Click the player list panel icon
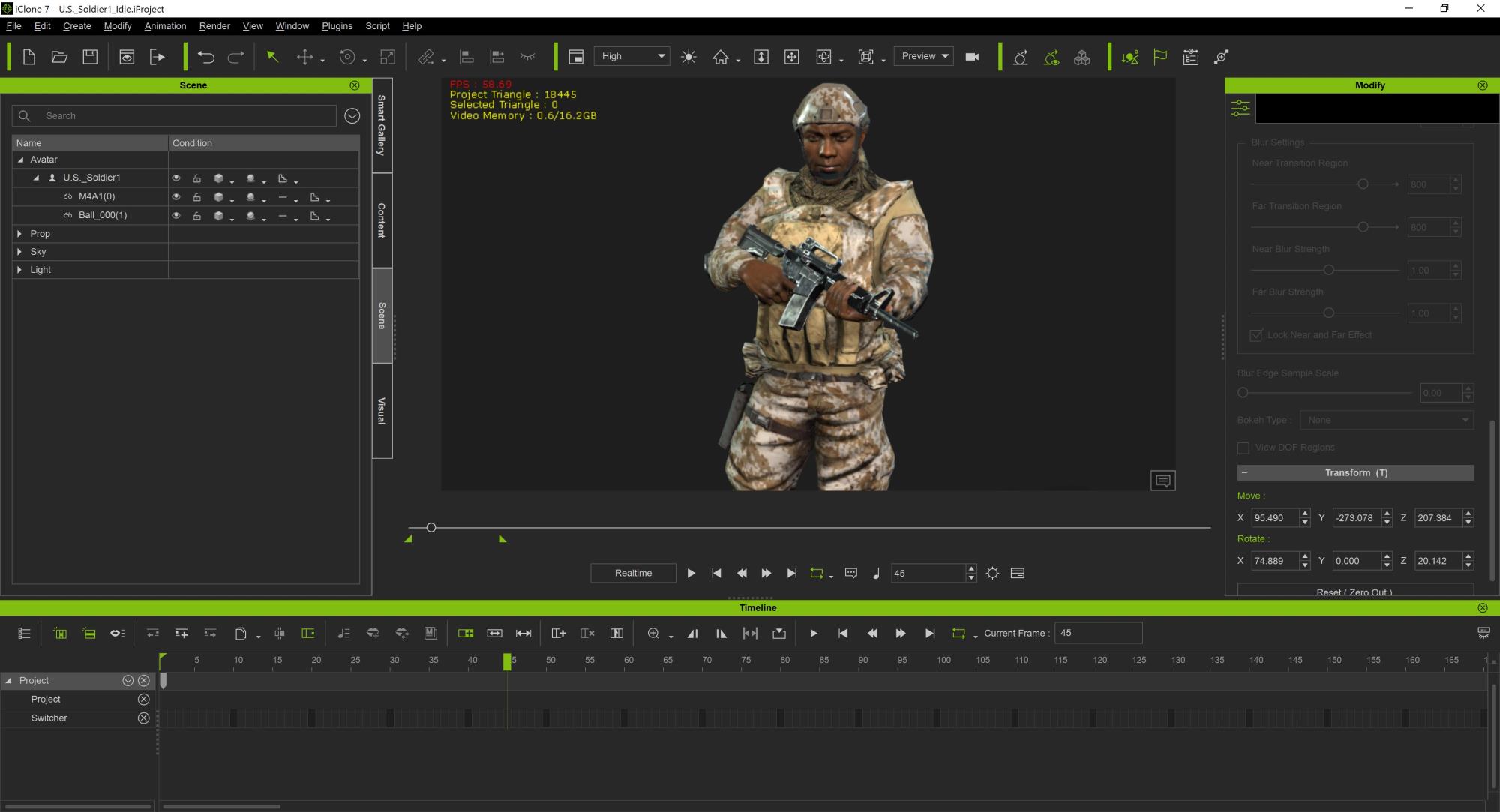This screenshot has width=1500, height=812. [1018, 574]
